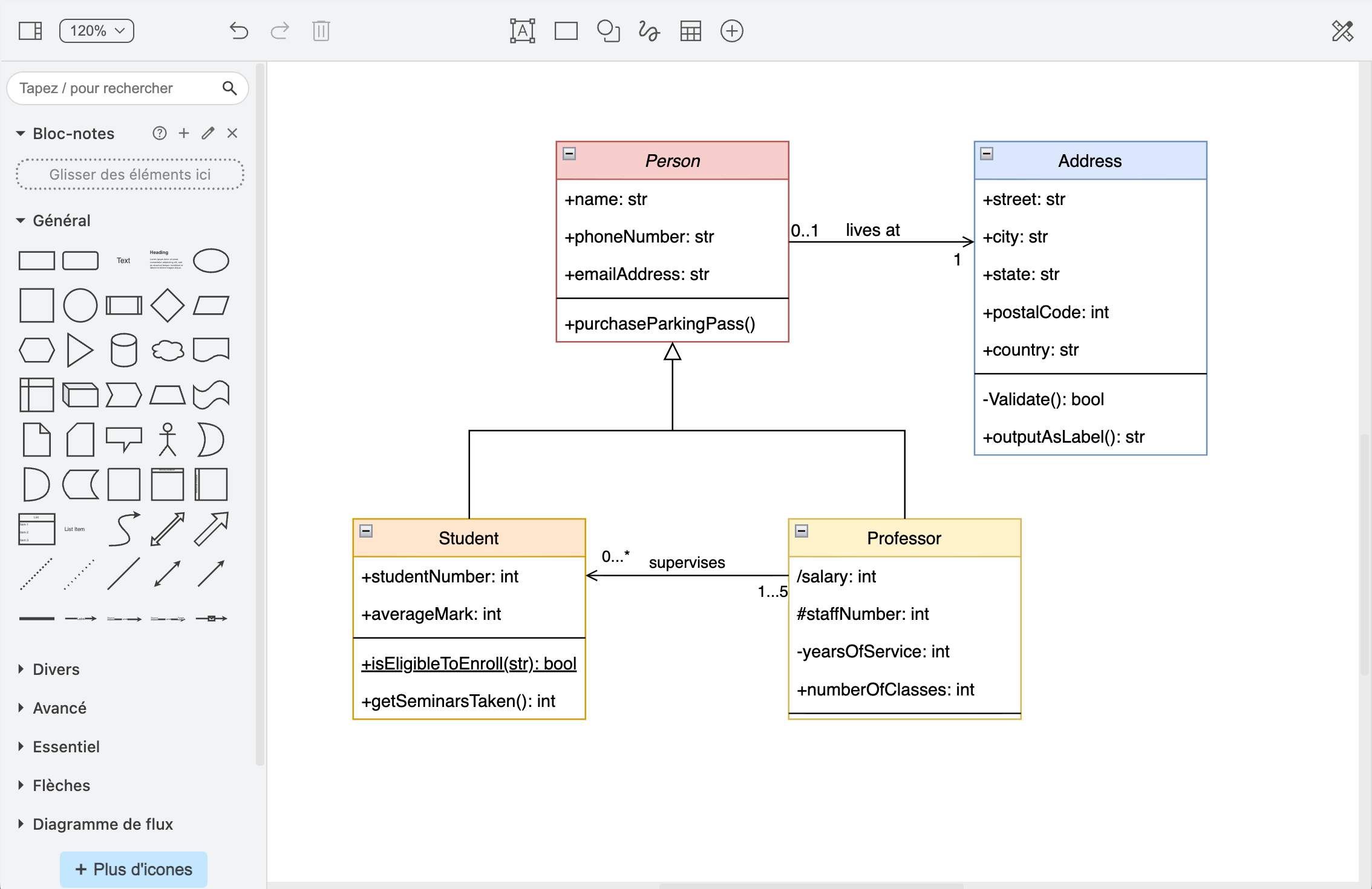1372x889 pixels.
Task: Toggle the sidebar panel icon
Action: [x=30, y=31]
